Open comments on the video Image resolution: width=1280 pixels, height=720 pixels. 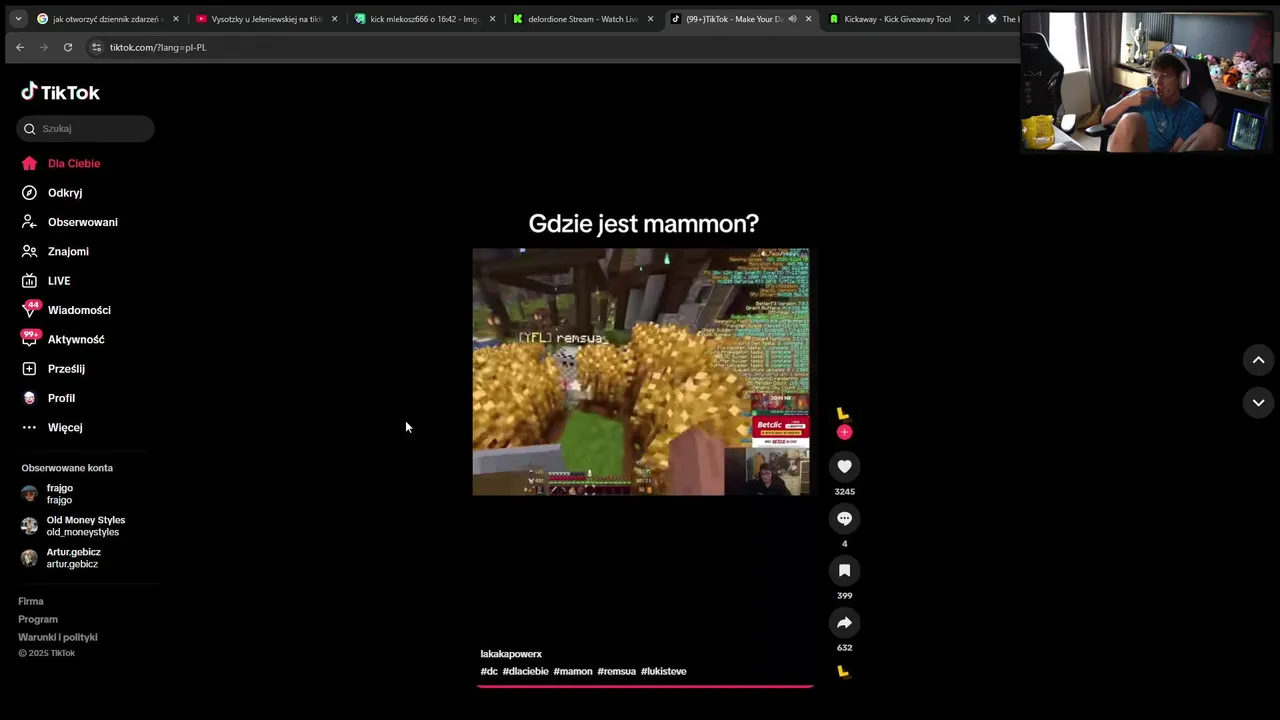coord(844,518)
